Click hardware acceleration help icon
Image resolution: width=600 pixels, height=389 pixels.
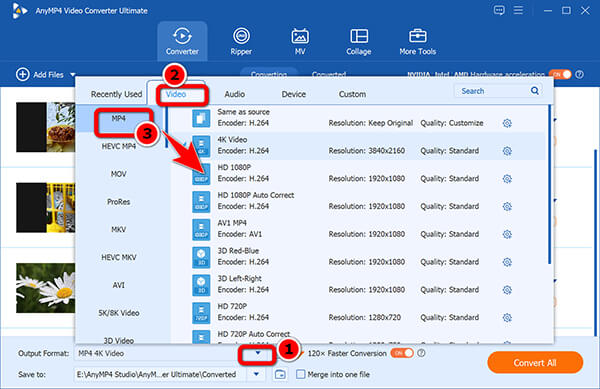coord(580,74)
